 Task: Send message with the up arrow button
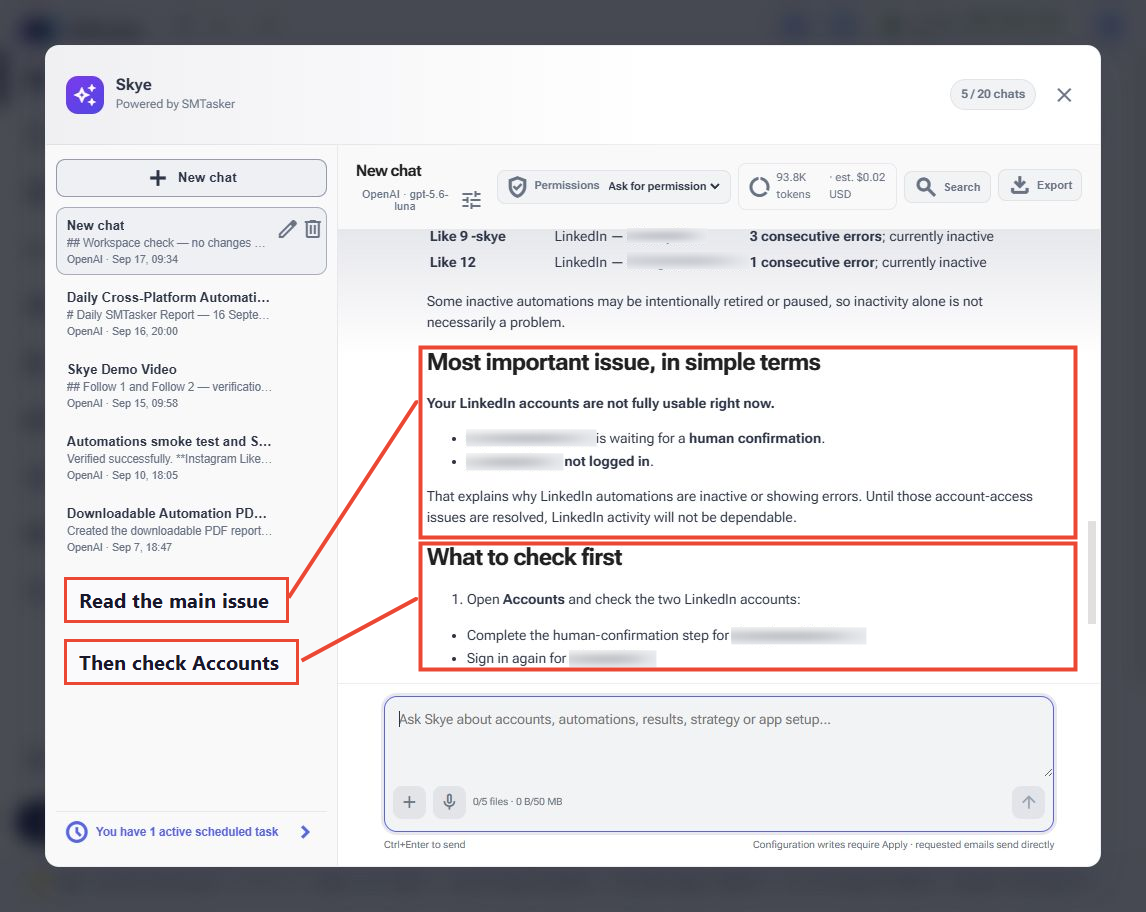[1028, 802]
